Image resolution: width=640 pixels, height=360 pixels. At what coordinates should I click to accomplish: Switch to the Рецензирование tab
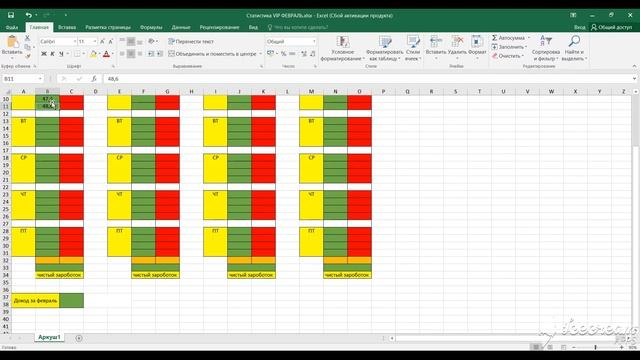[219, 27]
